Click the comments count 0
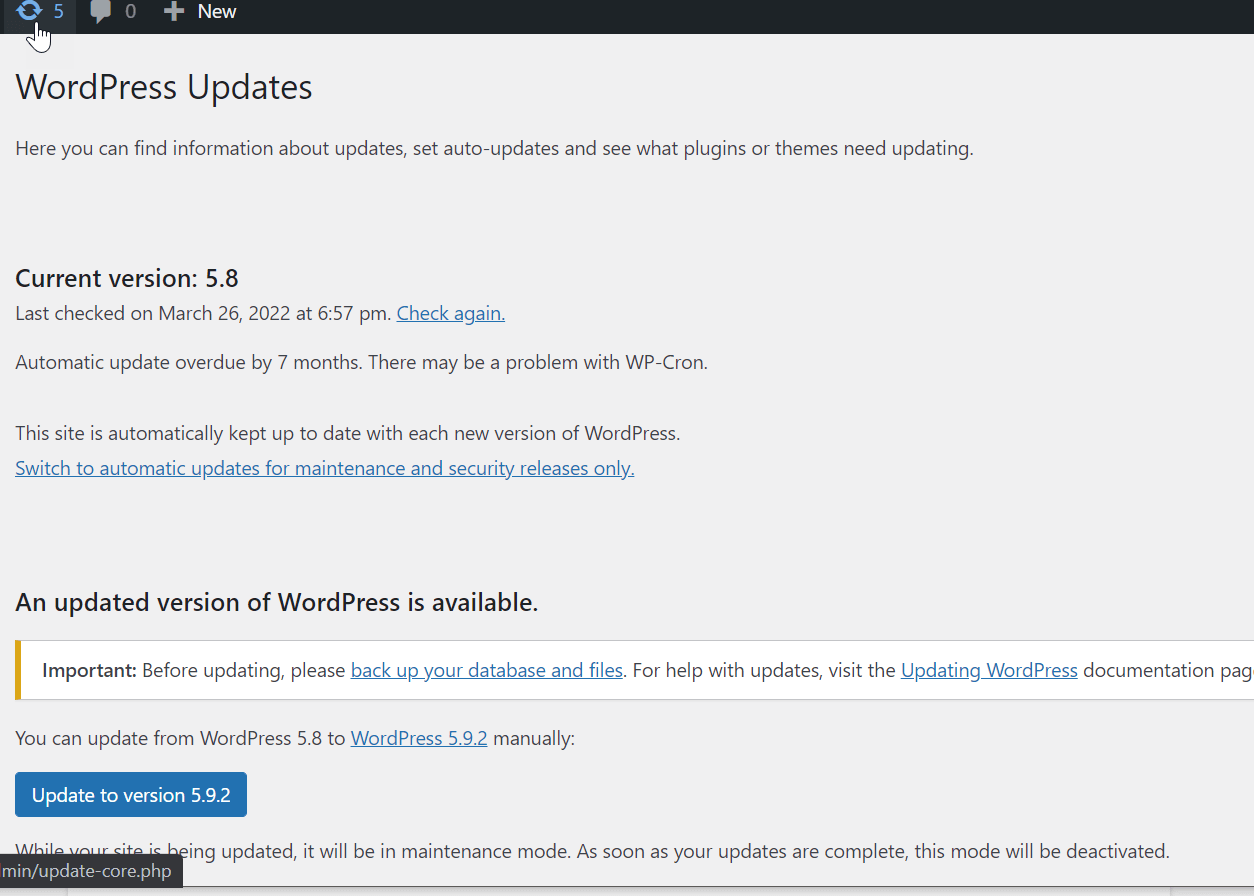This screenshot has height=896, width=1254. pyautogui.click(x=130, y=12)
